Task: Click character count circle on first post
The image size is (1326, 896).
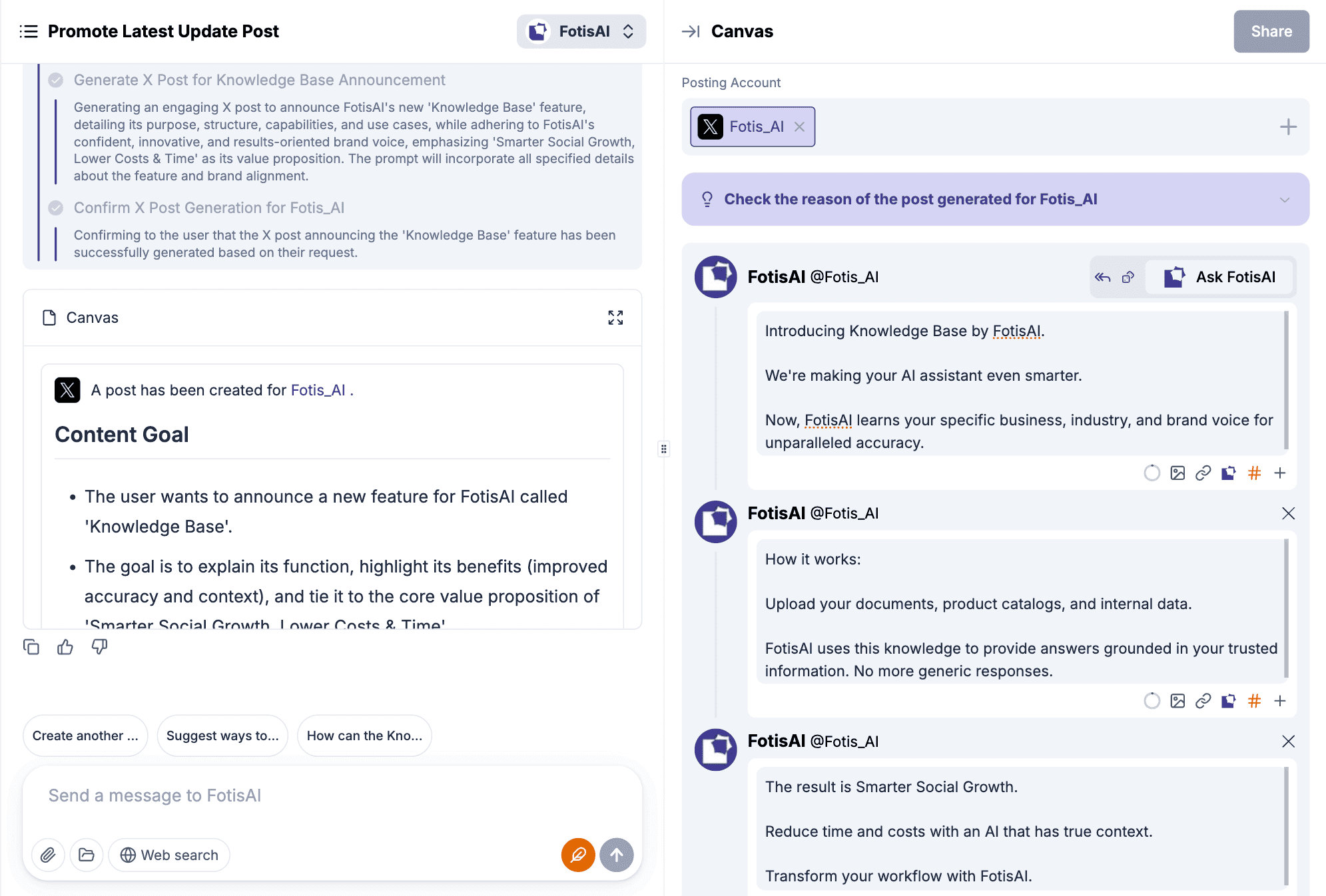Action: (x=1152, y=473)
